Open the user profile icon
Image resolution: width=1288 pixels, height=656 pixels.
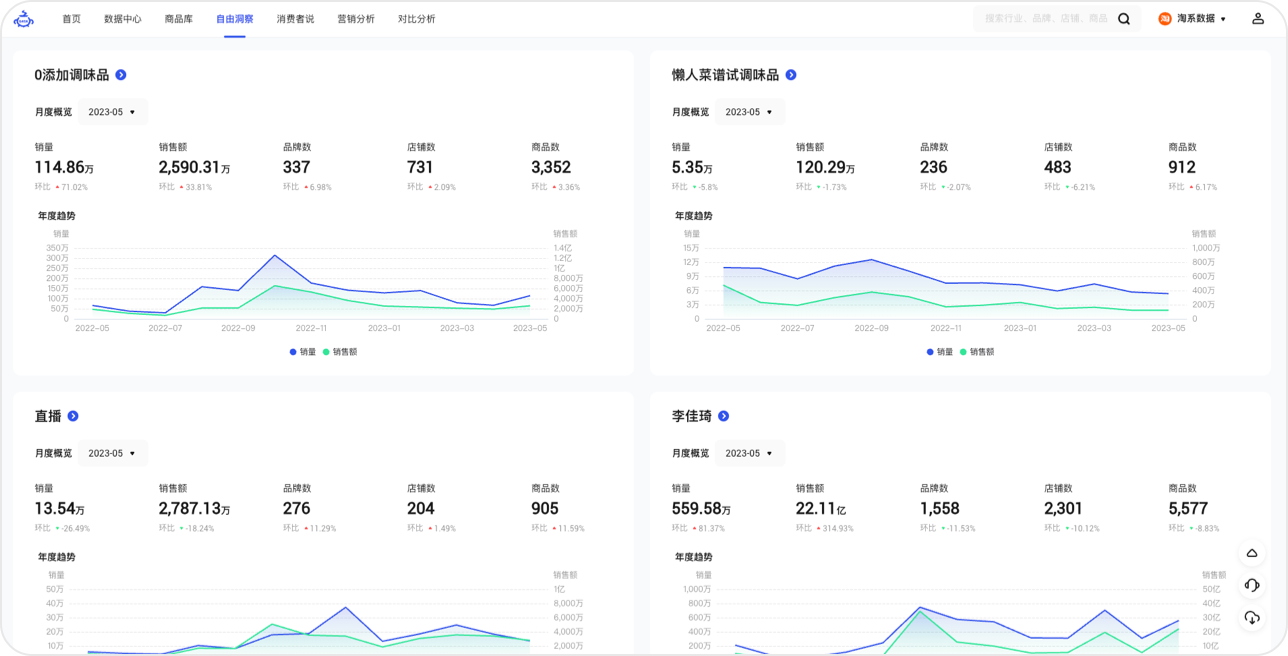(1258, 19)
